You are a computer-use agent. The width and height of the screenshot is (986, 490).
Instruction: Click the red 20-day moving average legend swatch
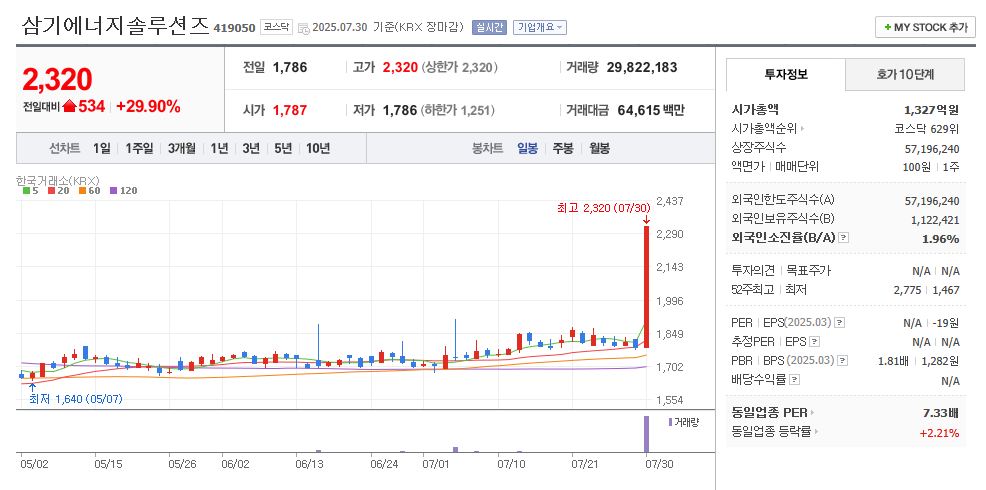click(51, 190)
